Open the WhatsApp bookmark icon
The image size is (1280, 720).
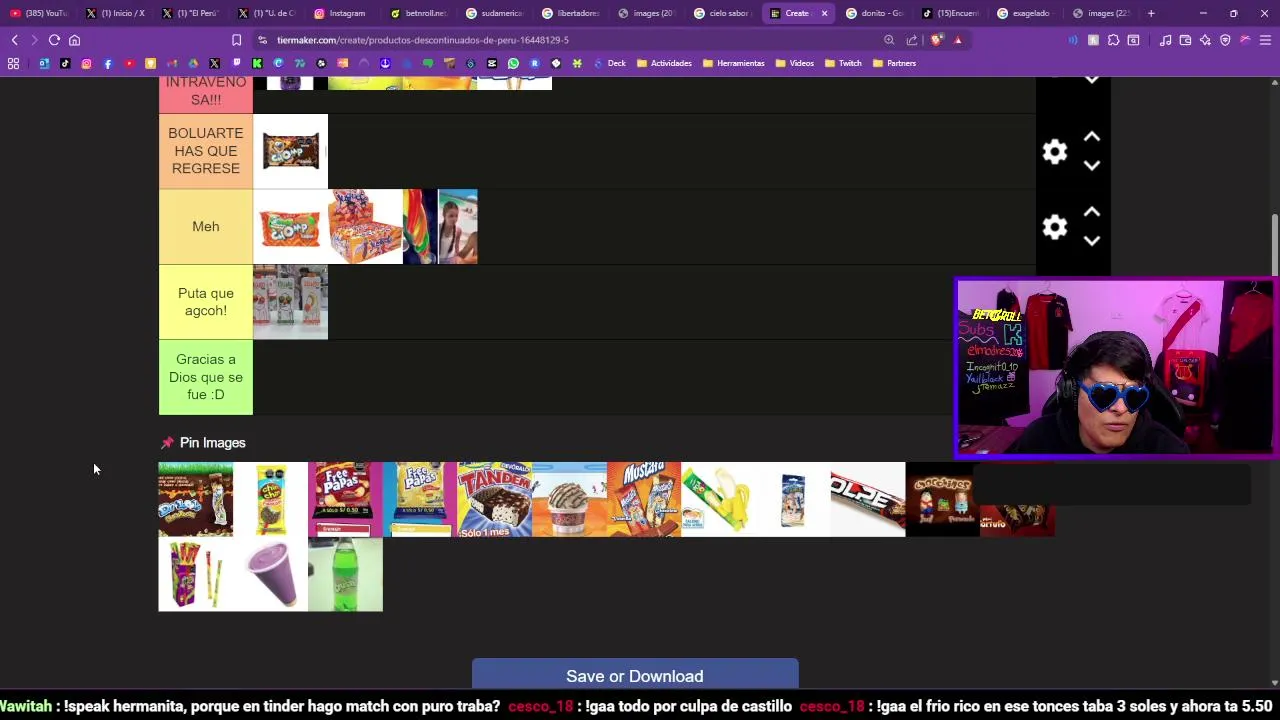pyautogui.click(x=513, y=63)
